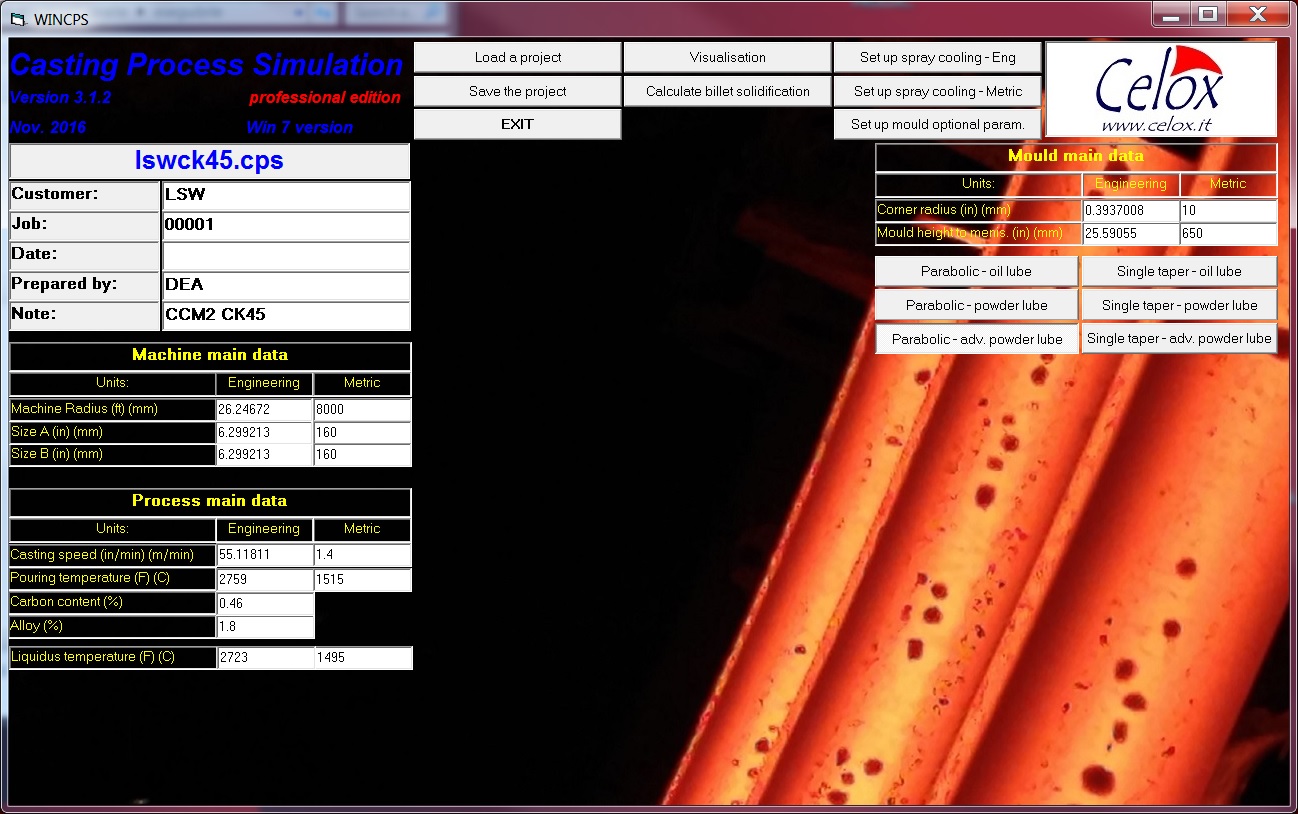Click Machine Radius metric value 8000
The width and height of the screenshot is (1298, 814).
pos(362,410)
